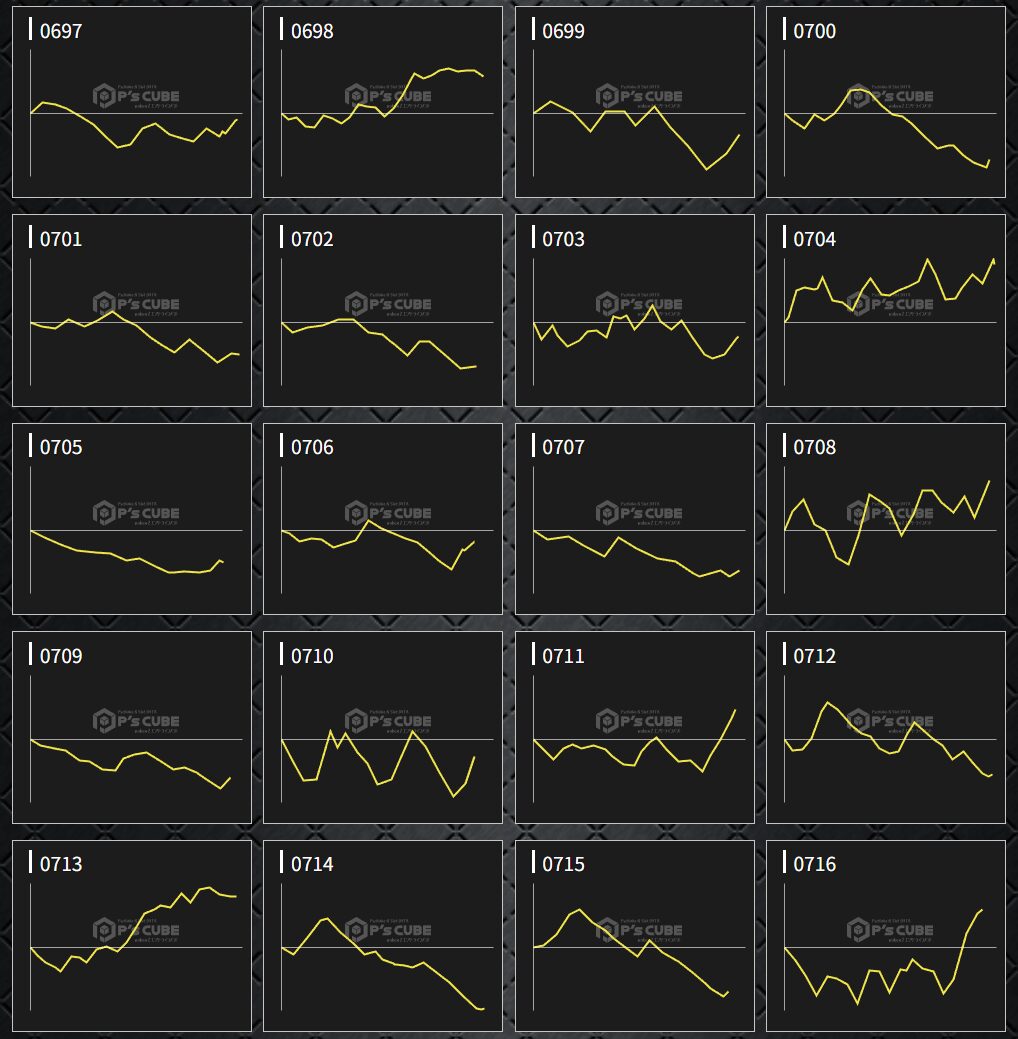
Task: View the 0701 machine chart
Action: coord(132,310)
